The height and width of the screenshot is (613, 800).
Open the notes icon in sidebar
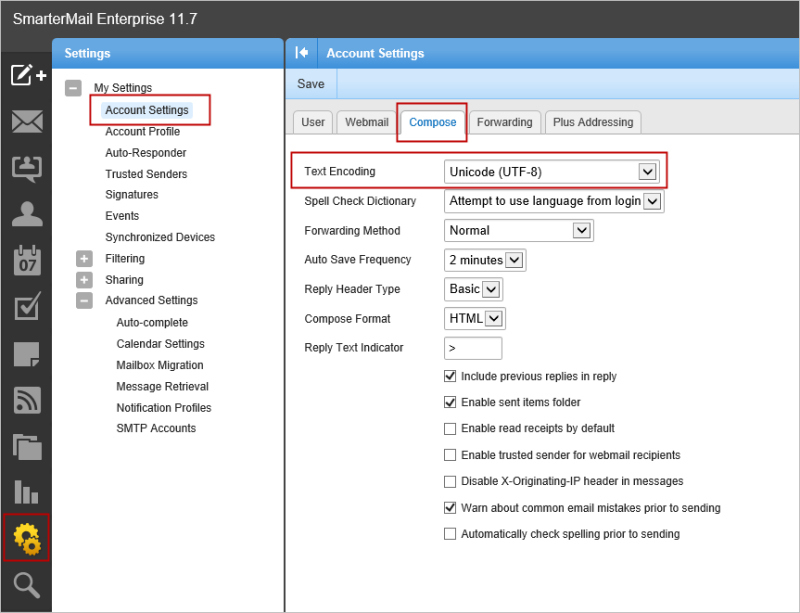point(27,354)
